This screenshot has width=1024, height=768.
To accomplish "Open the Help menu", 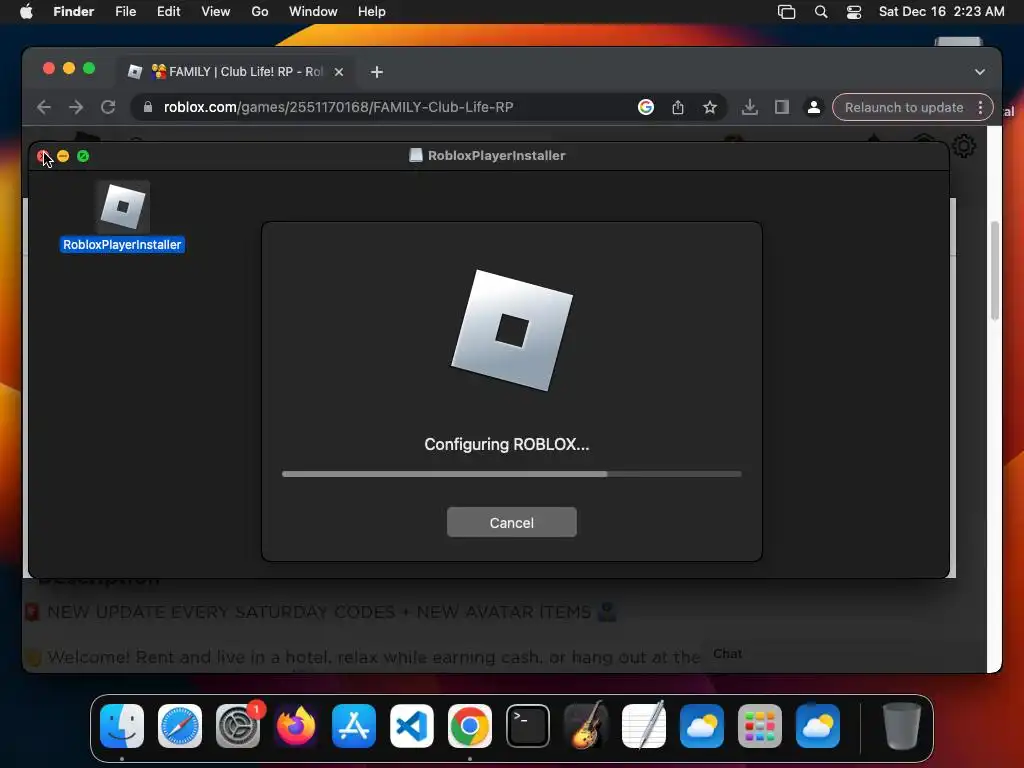I will tap(372, 12).
